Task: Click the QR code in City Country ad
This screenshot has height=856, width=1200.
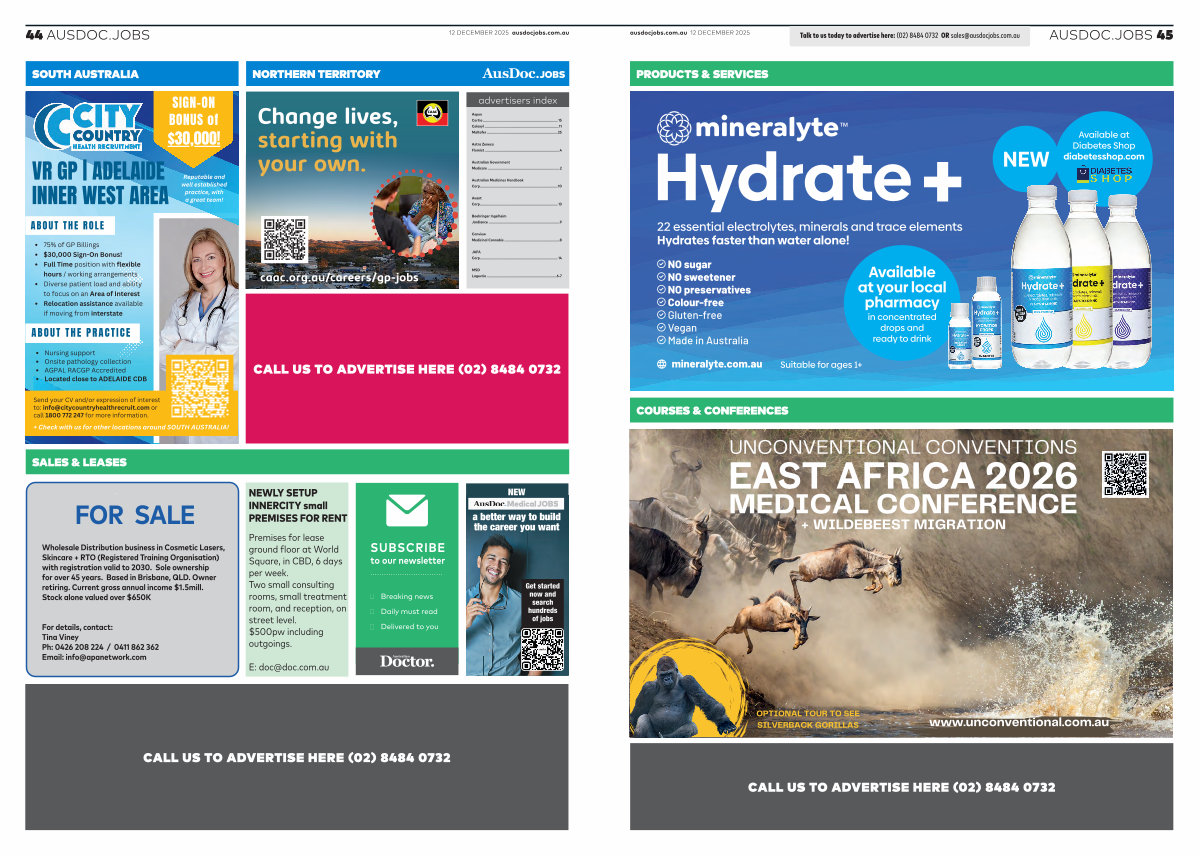Action: (200, 388)
